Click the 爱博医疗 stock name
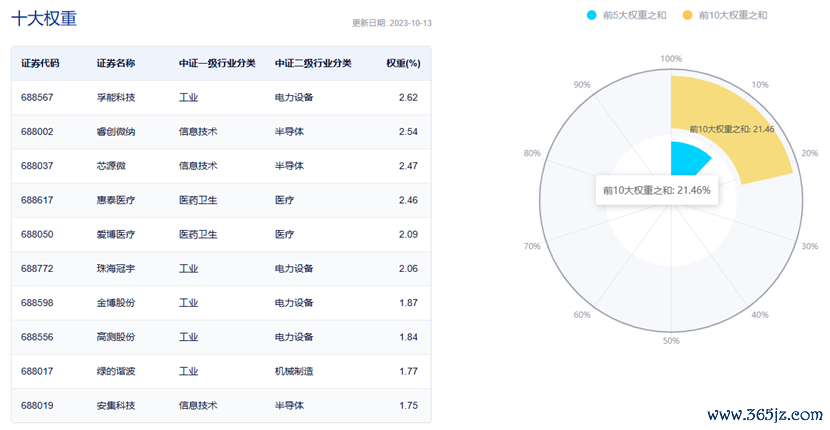Screen dimensions: 830x430 tap(116, 235)
